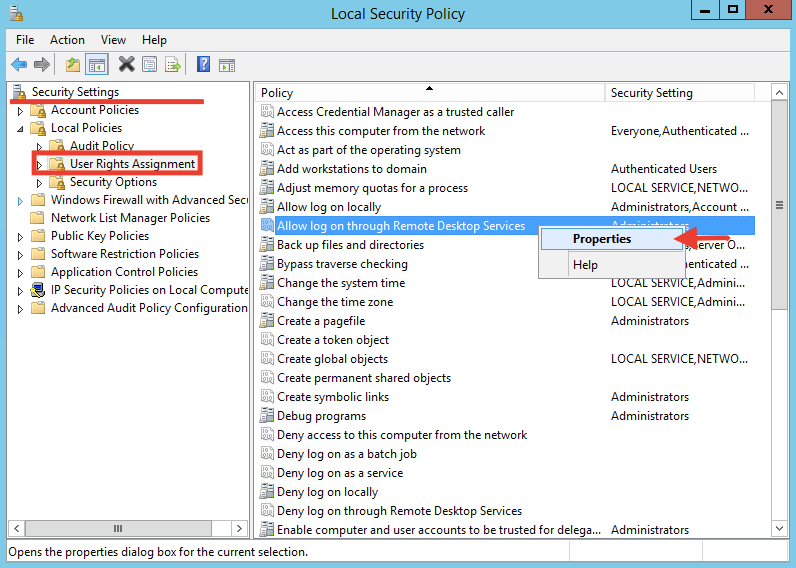Image resolution: width=796 pixels, height=568 pixels.
Task: Select Security Options in the tree
Action: point(113,182)
